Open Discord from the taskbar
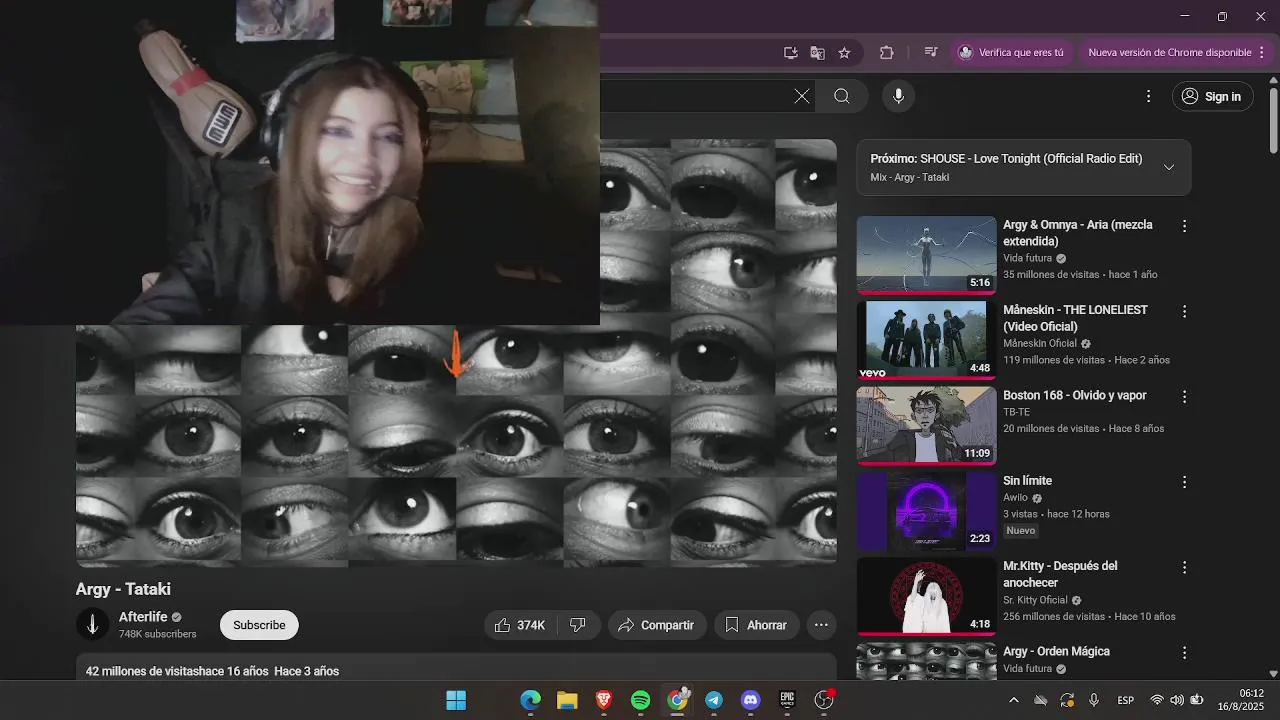The image size is (1280, 720). (751, 700)
